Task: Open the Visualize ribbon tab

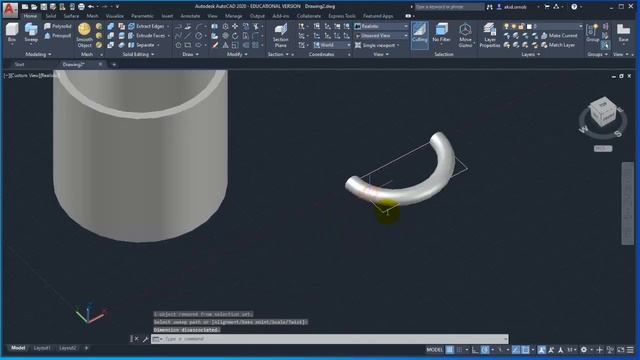Action: pos(115,16)
